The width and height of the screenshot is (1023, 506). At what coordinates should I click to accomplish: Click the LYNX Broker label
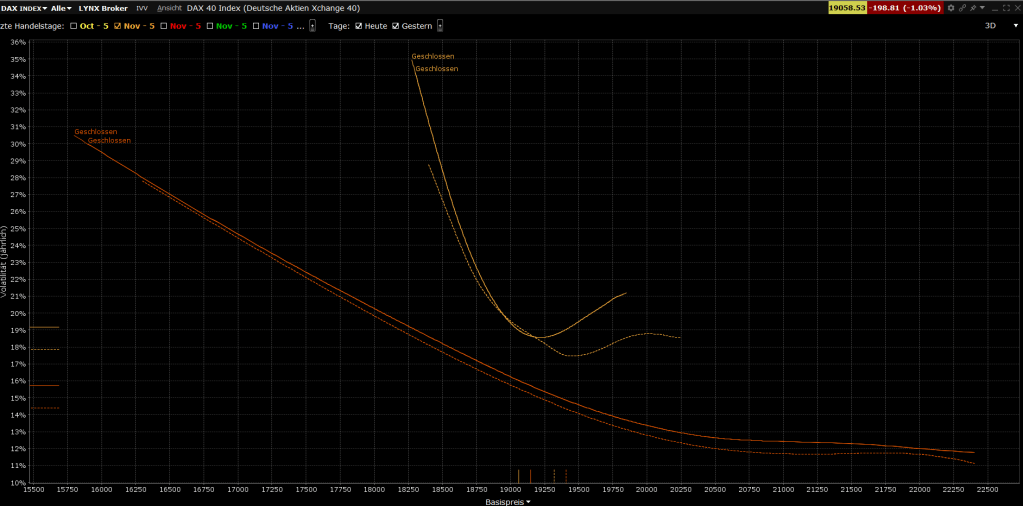pyautogui.click(x=103, y=8)
